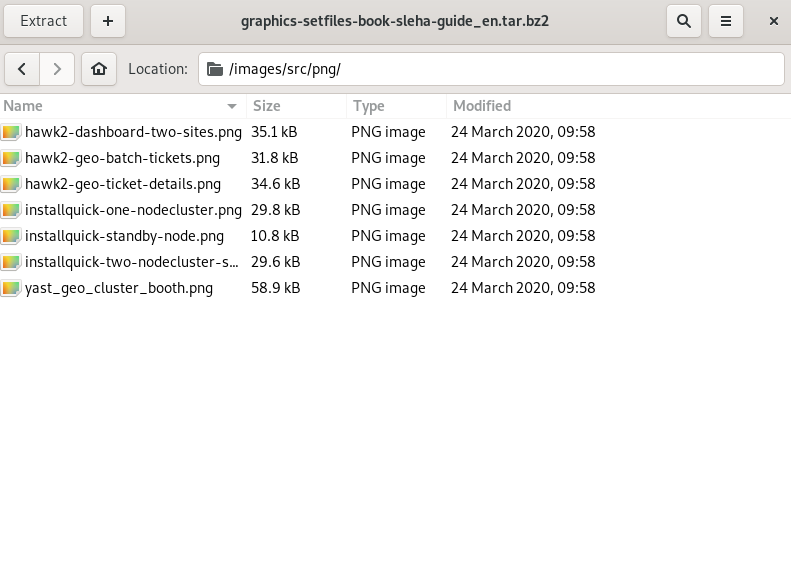Go back with the left arrow
The image size is (791, 569).
pos(22,68)
